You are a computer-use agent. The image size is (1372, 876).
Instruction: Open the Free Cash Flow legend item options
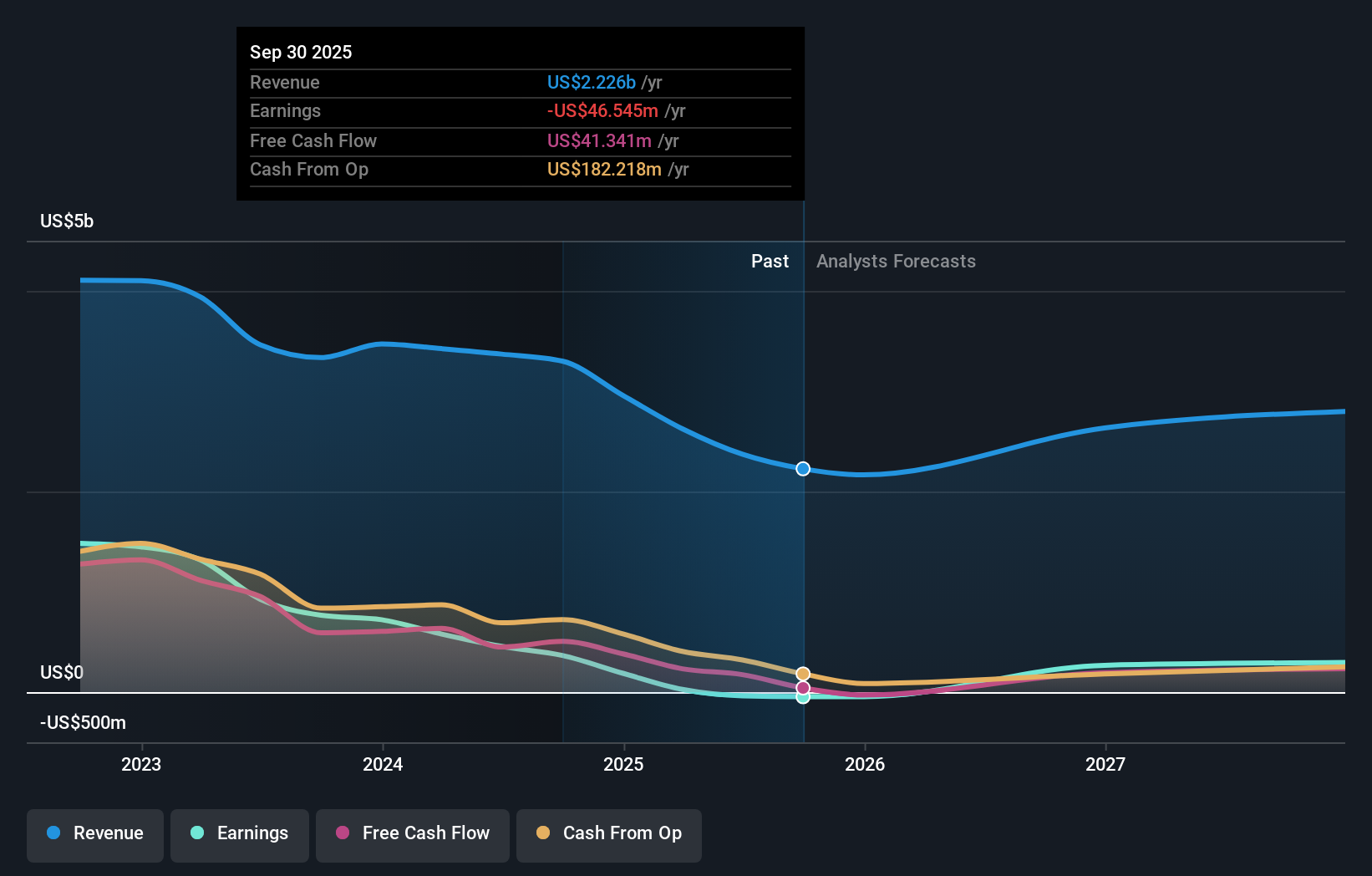coord(412,833)
